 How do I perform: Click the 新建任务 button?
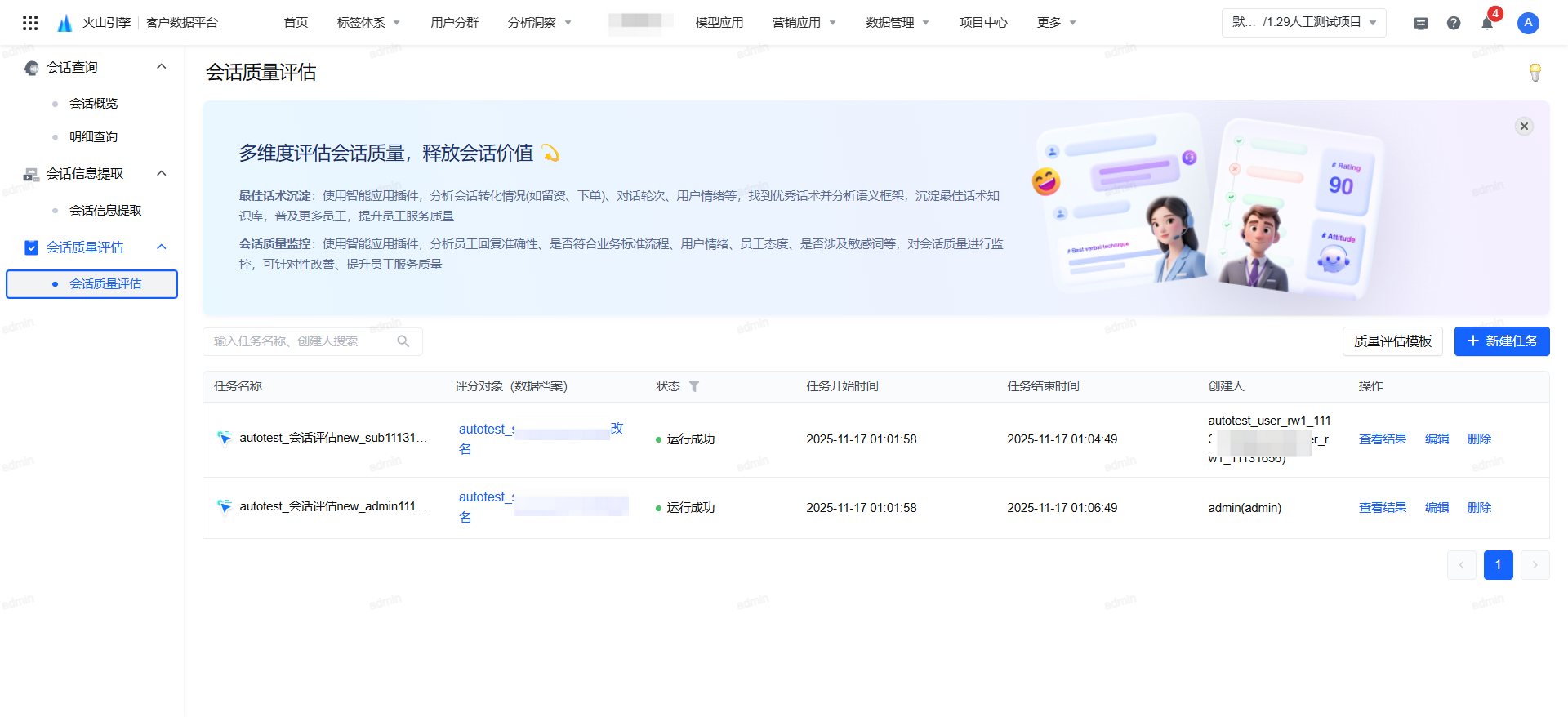(1501, 341)
